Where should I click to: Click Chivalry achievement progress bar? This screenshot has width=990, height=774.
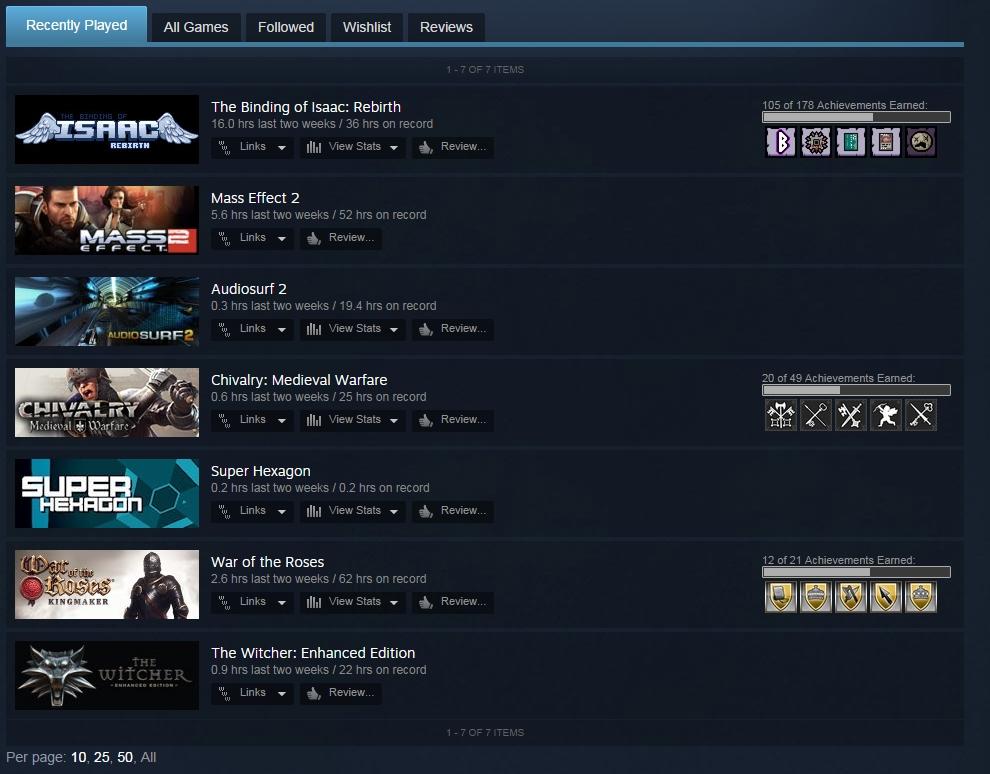(856, 390)
